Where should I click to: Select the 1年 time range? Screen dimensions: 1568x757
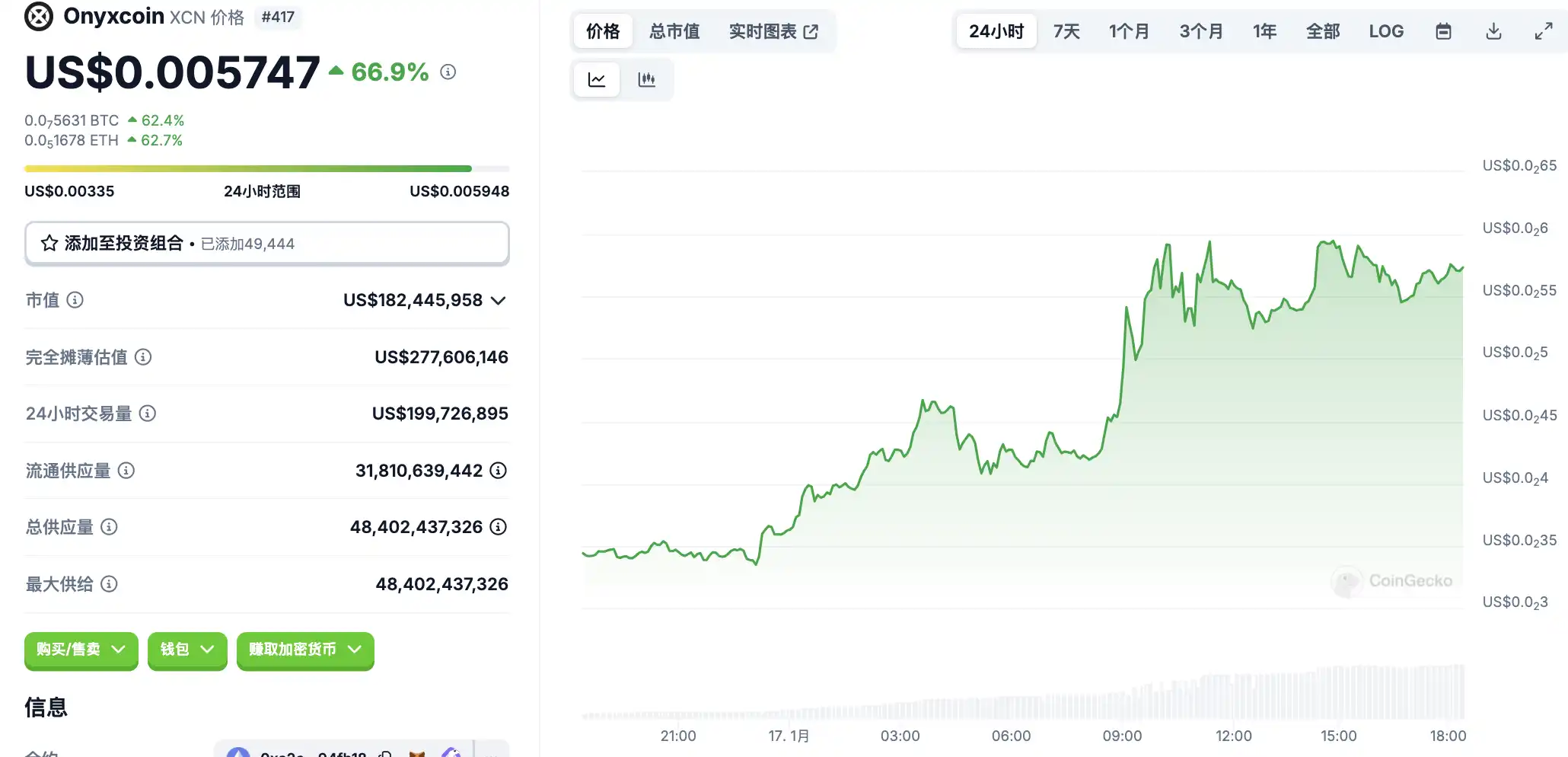click(x=1264, y=31)
